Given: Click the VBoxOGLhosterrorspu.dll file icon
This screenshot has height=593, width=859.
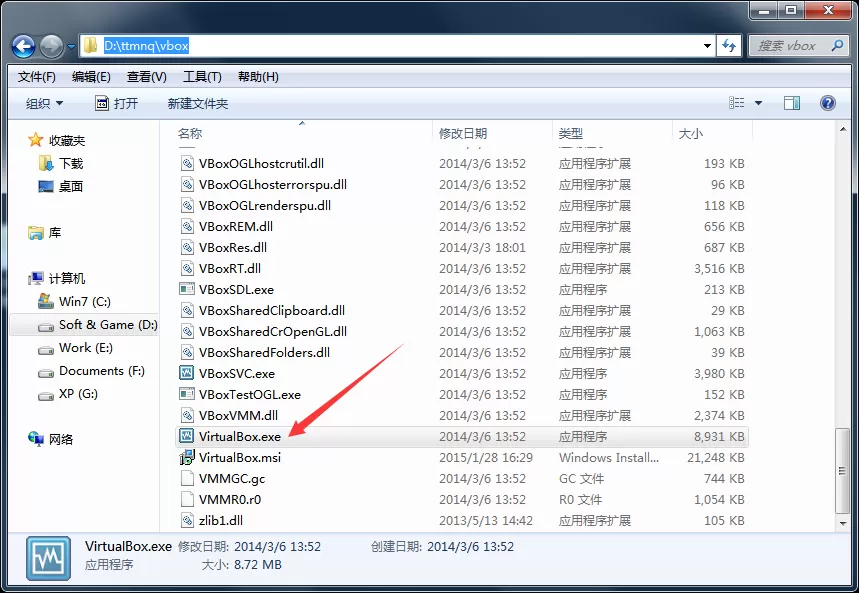Looking at the screenshot, I should pyautogui.click(x=187, y=184).
